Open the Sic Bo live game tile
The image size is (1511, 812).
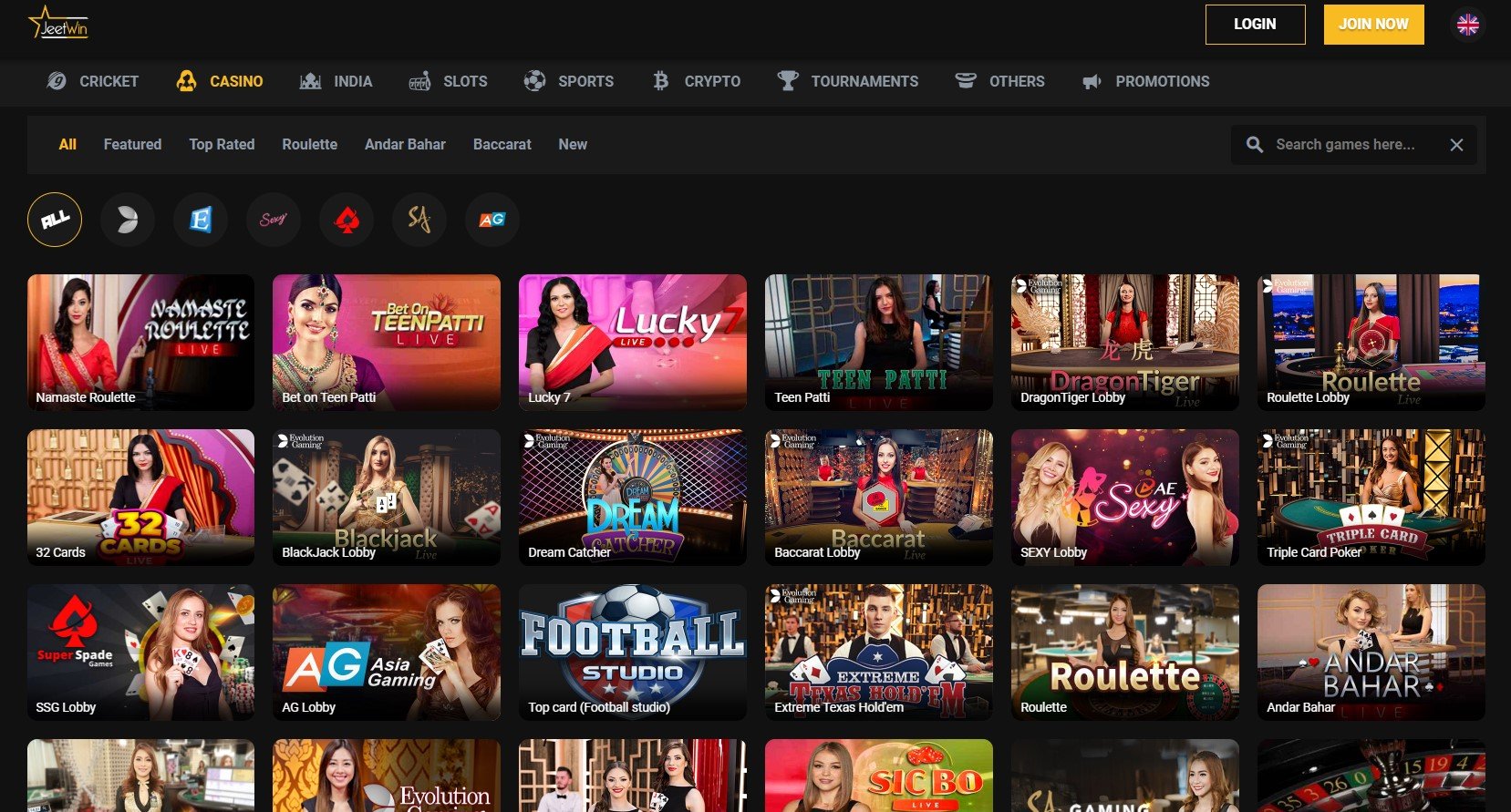[879, 776]
